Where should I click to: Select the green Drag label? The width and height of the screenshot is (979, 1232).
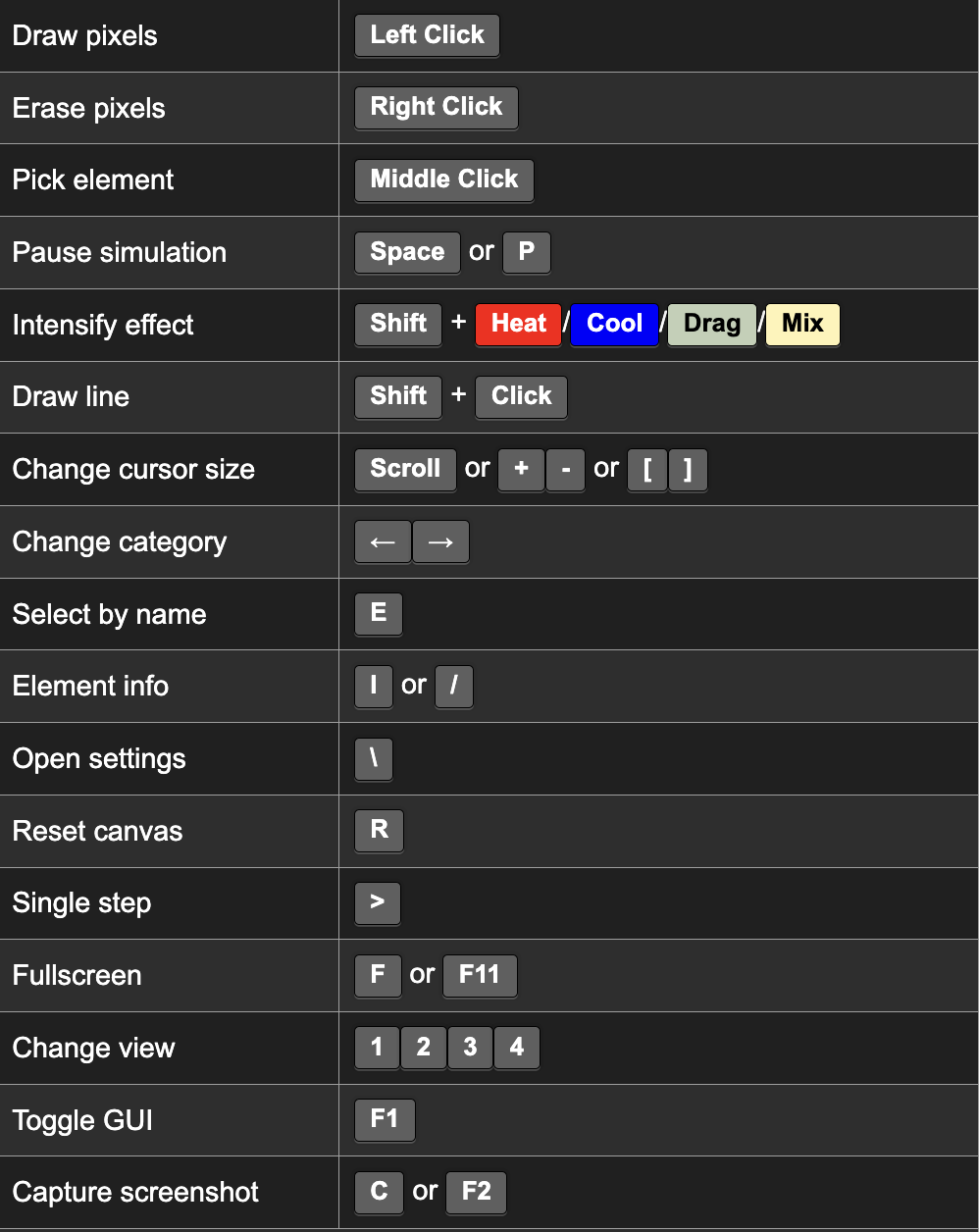[711, 324]
